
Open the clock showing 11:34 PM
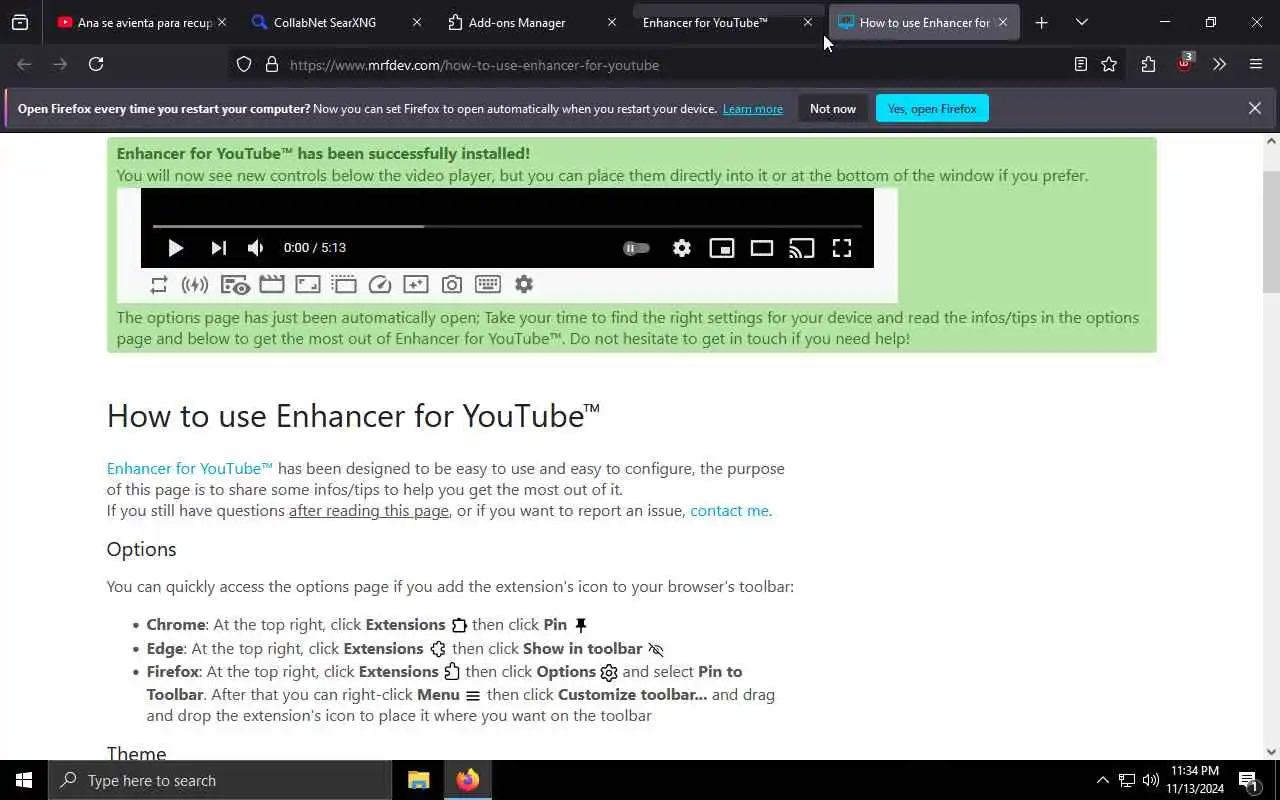click(x=1196, y=780)
